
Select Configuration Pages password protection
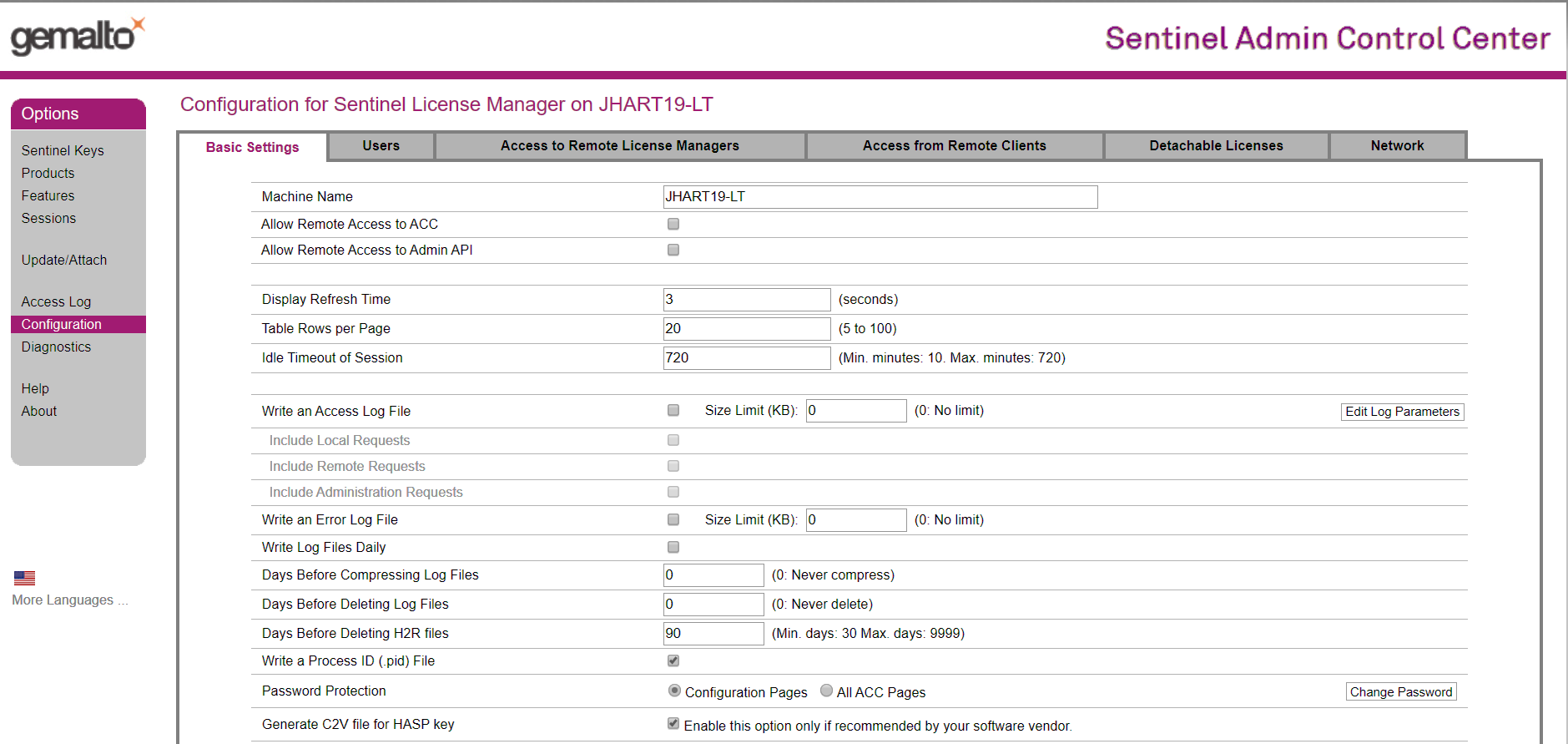674,691
